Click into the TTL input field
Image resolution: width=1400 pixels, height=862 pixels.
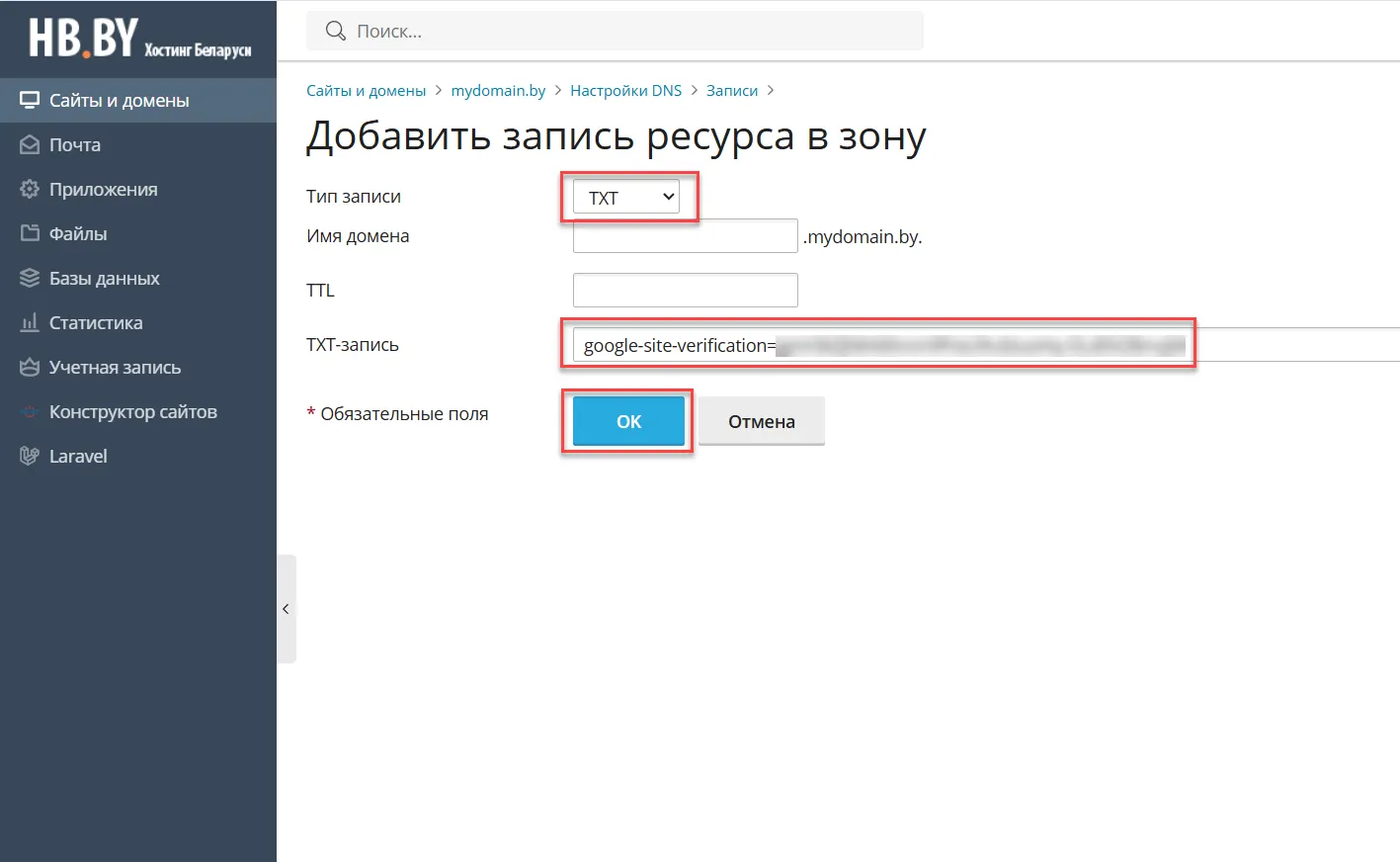click(685, 291)
